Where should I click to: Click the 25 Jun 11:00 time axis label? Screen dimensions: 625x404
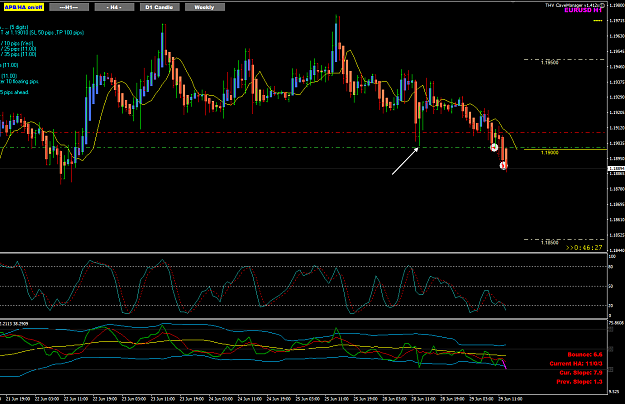pyautogui.click(x=336, y=399)
